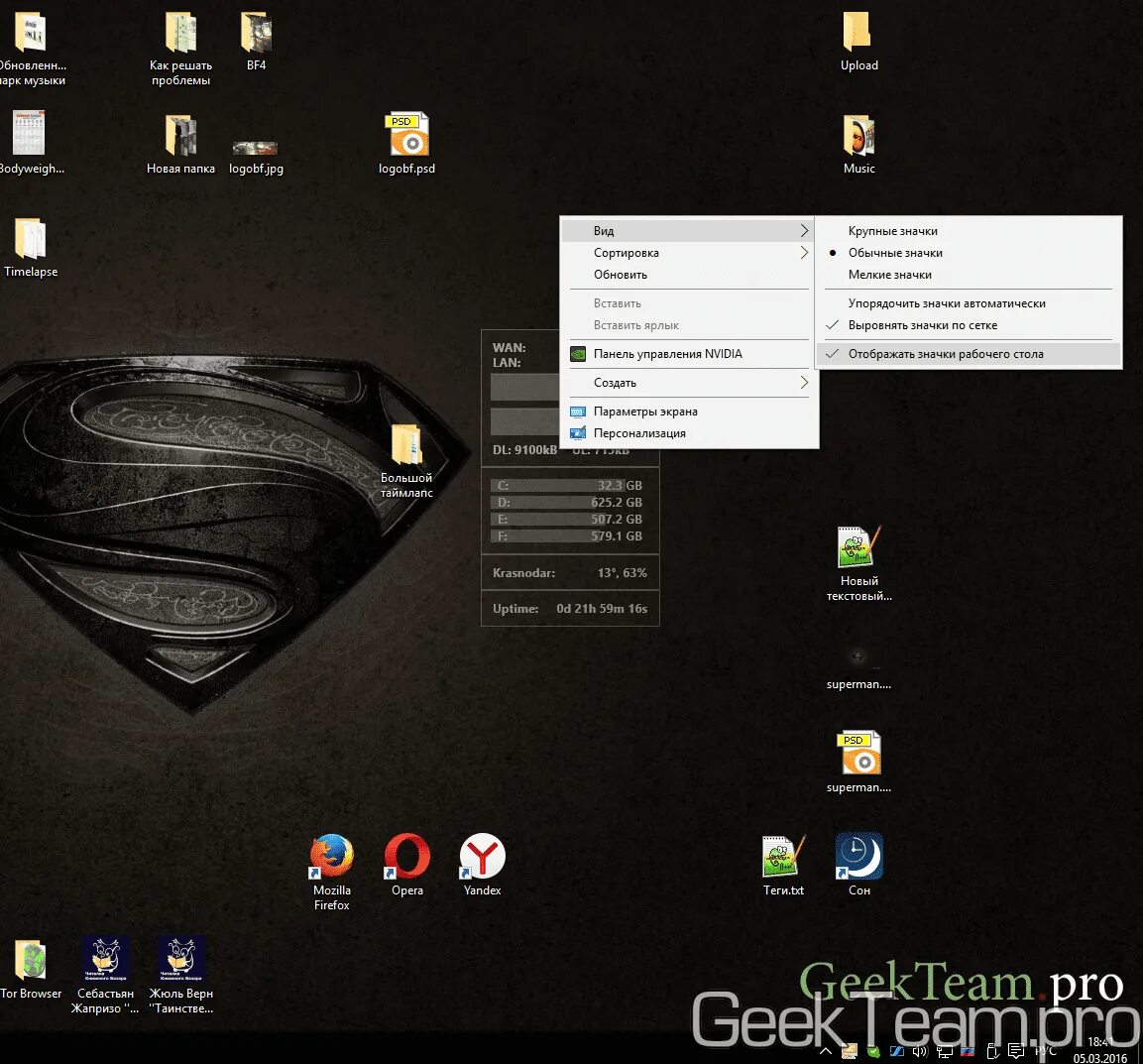The height and width of the screenshot is (1064, 1143).
Task: Select the Теги.txt file icon
Action: click(x=783, y=865)
